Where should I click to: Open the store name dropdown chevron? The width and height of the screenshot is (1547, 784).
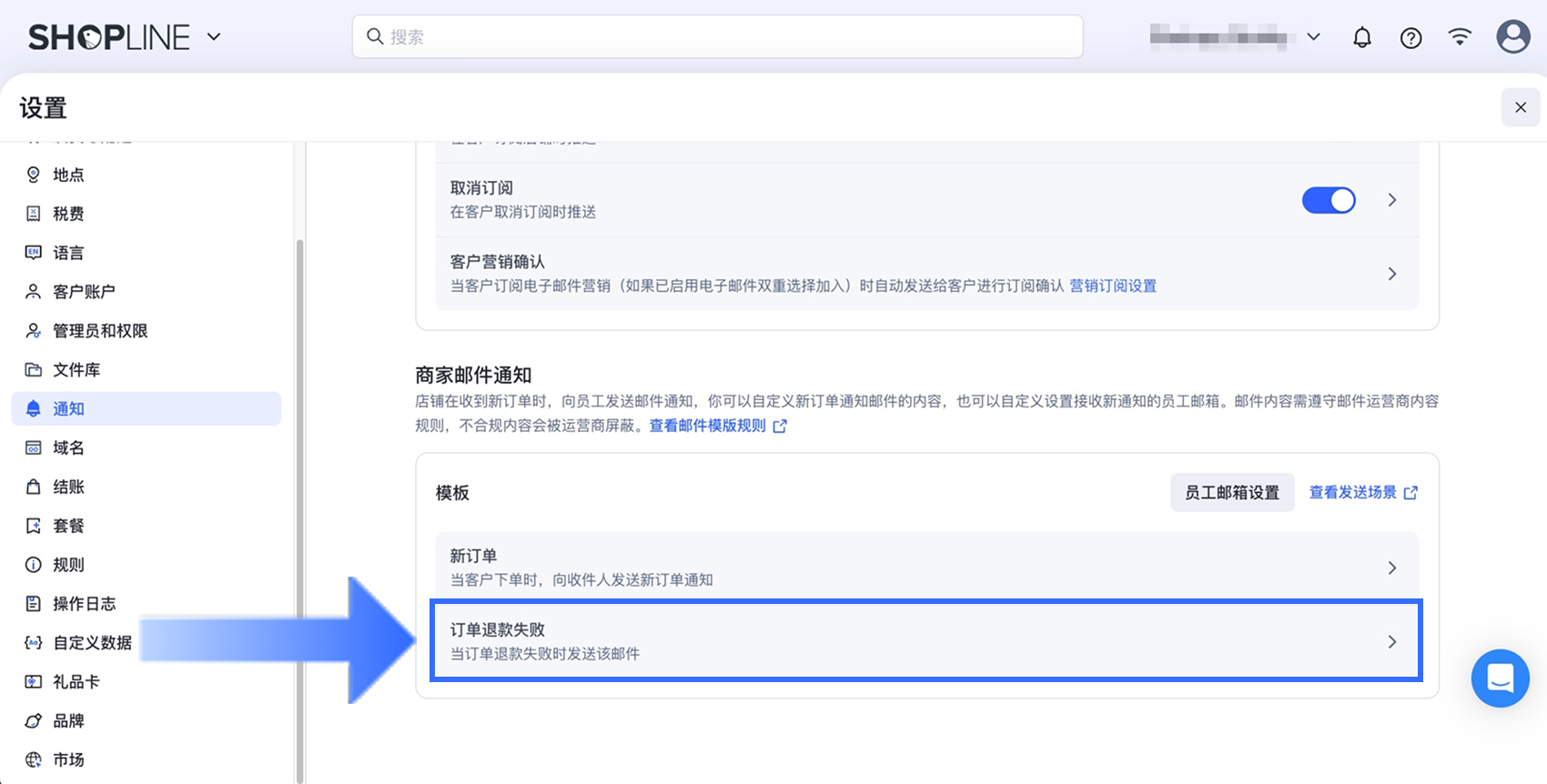1313,37
